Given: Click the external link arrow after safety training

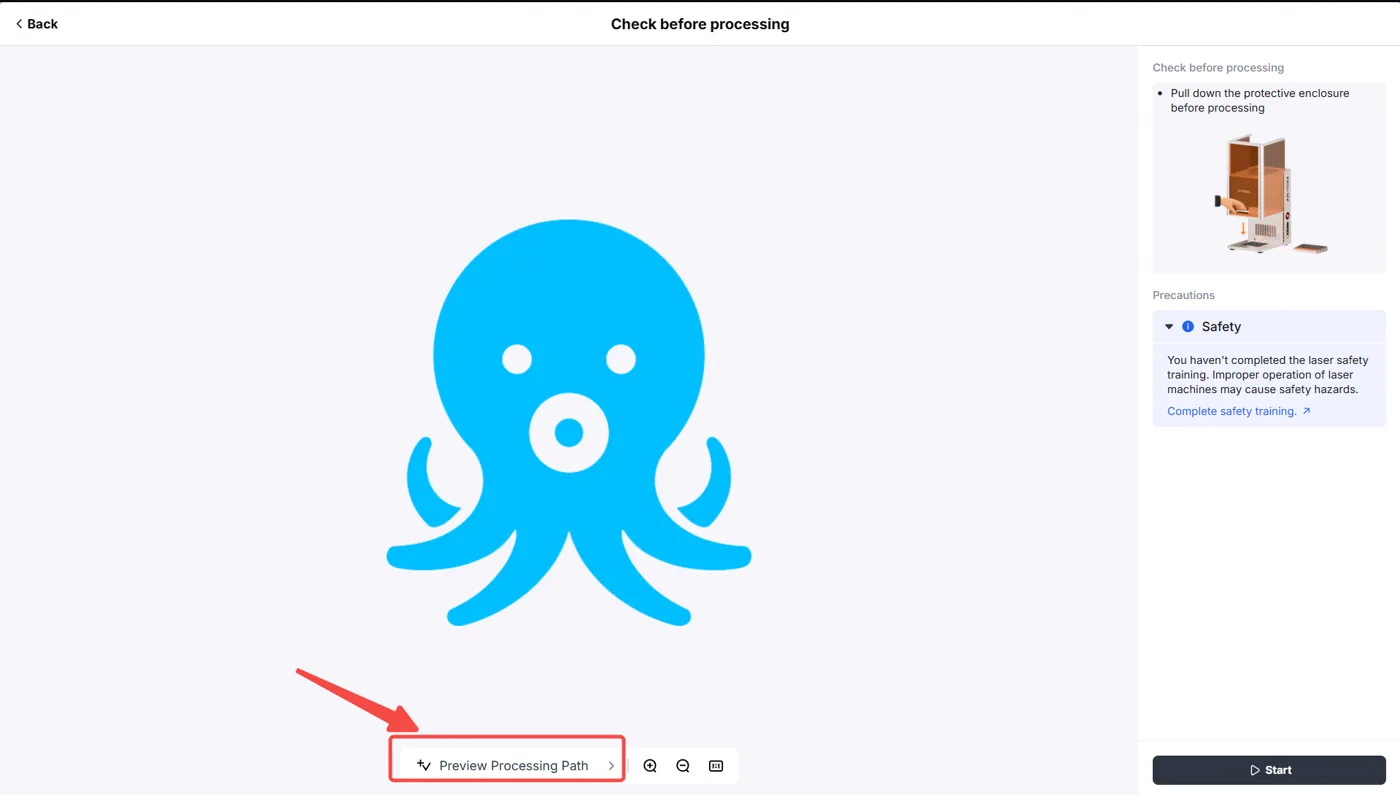Looking at the screenshot, I should coord(1306,411).
